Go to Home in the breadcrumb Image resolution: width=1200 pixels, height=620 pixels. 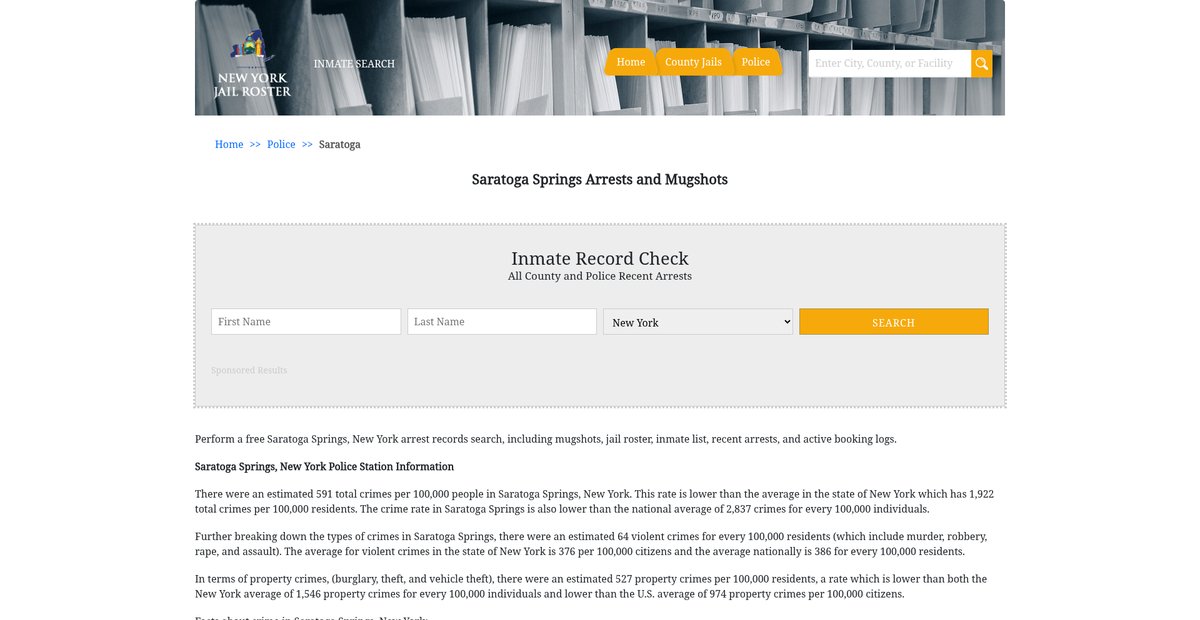pyautogui.click(x=229, y=145)
